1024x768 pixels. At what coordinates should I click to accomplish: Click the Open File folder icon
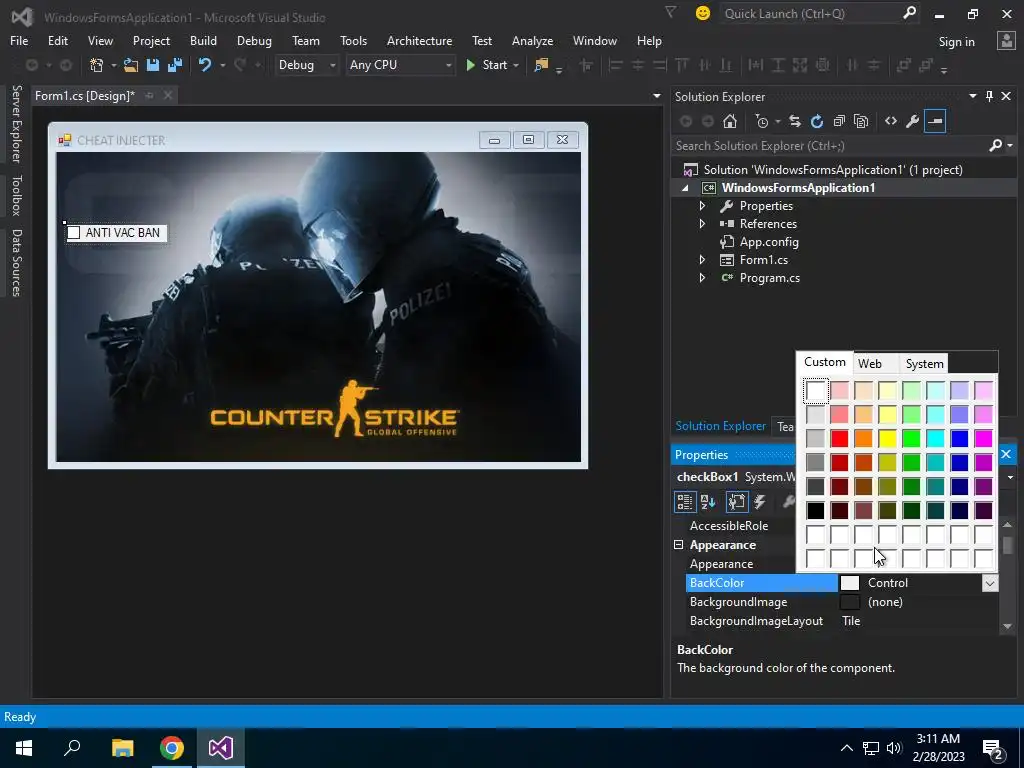[x=131, y=65]
